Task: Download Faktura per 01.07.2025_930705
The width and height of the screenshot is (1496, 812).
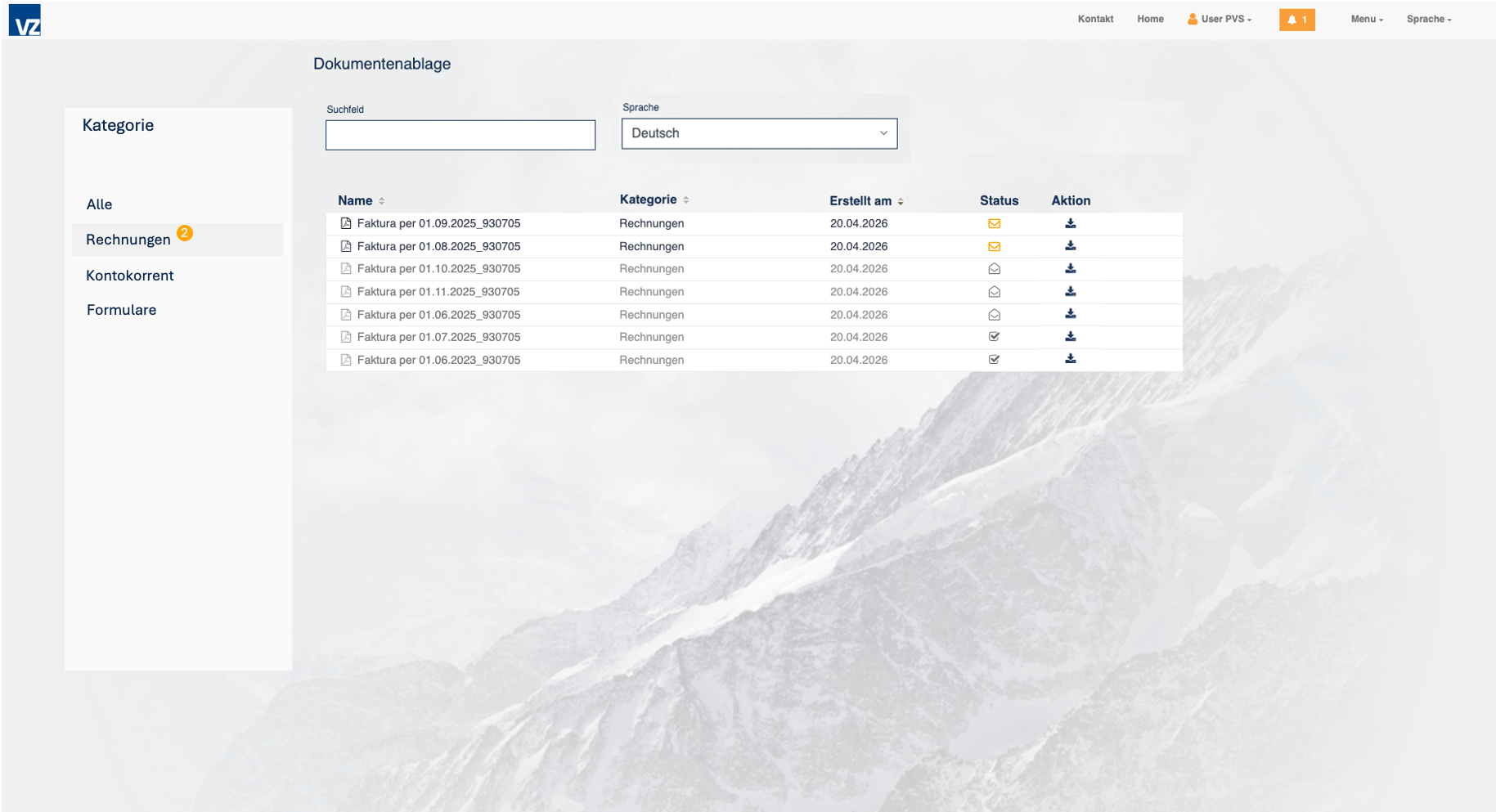Action: coord(1070,337)
